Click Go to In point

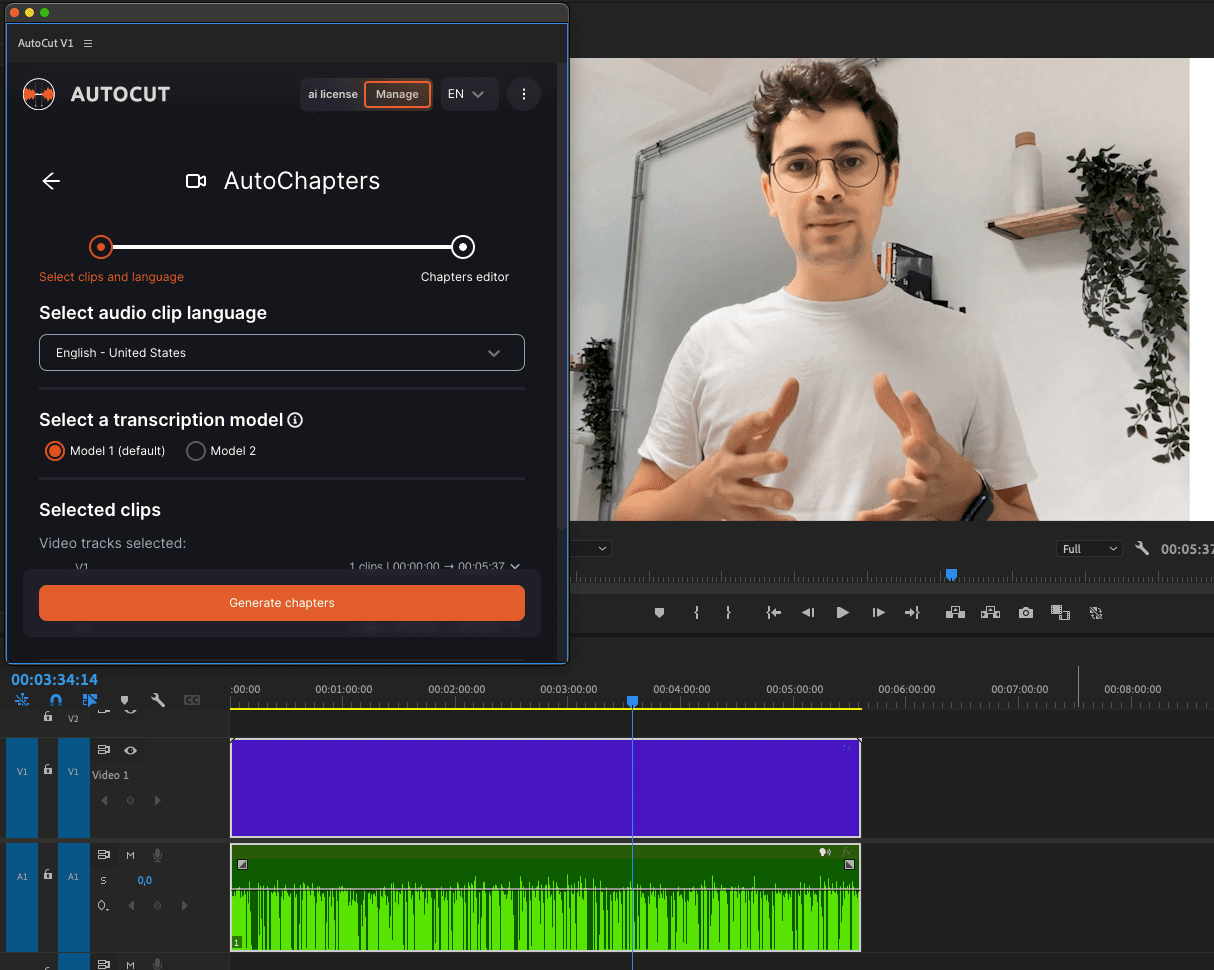point(773,613)
